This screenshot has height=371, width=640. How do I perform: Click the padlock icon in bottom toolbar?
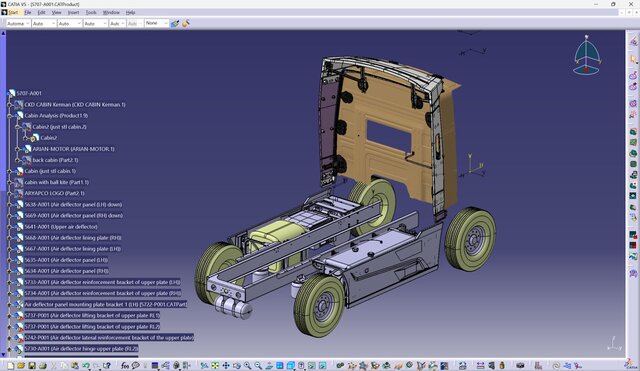click(x=502, y=366)
